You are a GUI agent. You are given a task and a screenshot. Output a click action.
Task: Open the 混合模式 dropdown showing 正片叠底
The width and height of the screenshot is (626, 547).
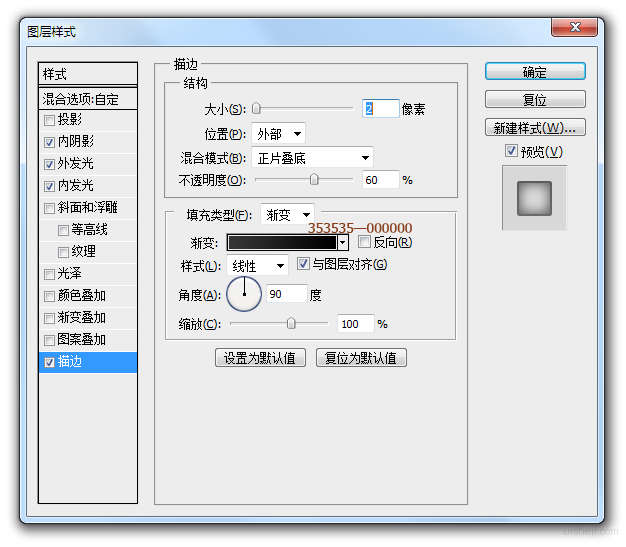coord(312,157)
